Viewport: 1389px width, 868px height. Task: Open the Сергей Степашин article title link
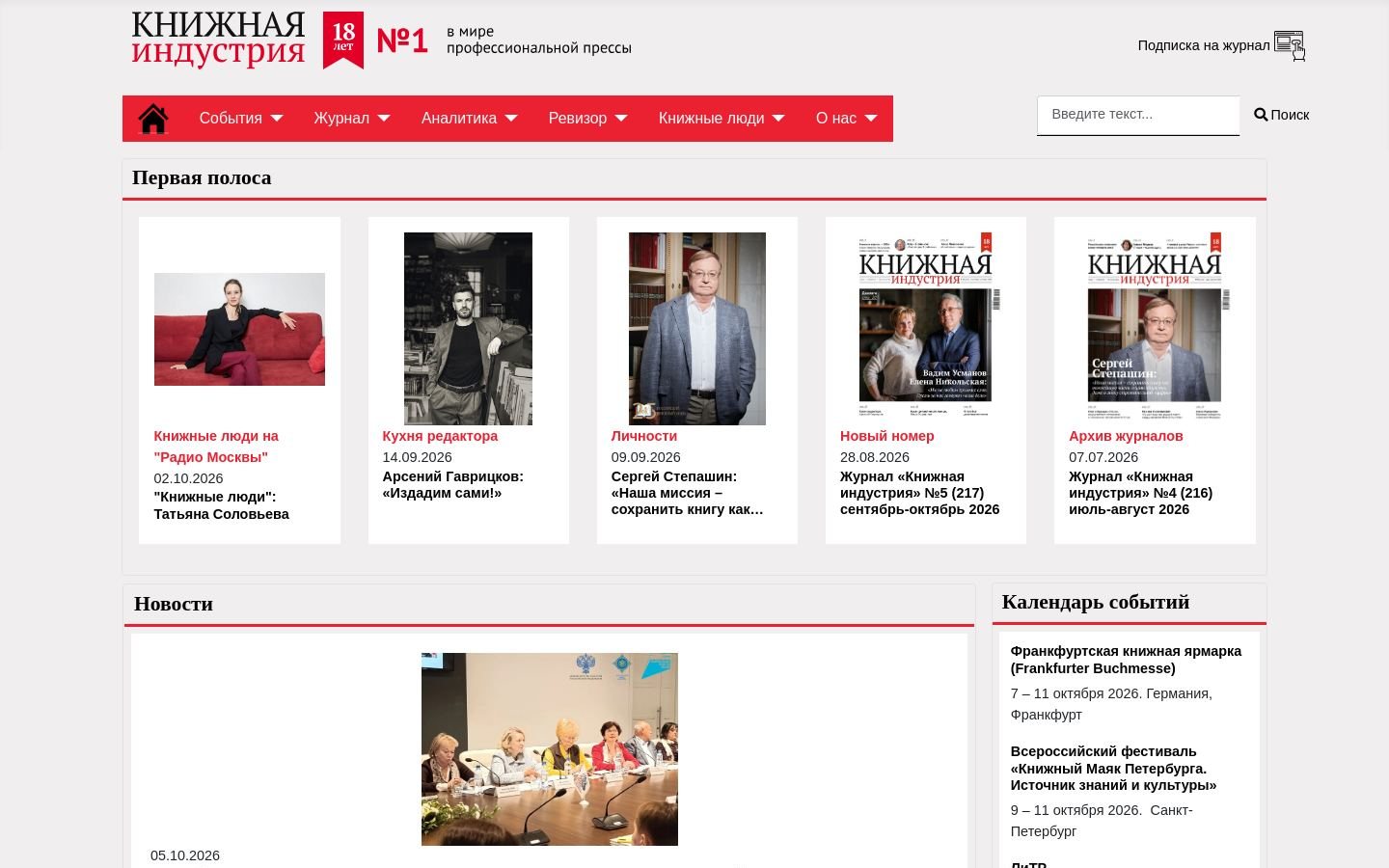(688, 493)
